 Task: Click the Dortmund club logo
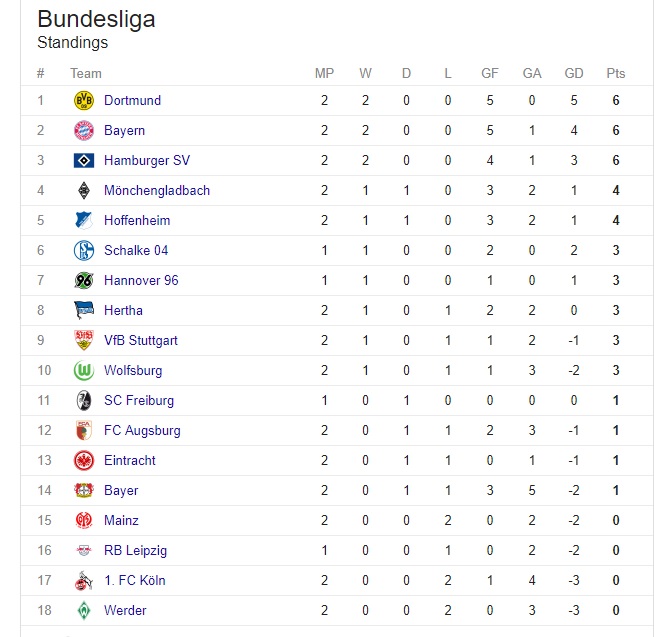click(83, 100)
